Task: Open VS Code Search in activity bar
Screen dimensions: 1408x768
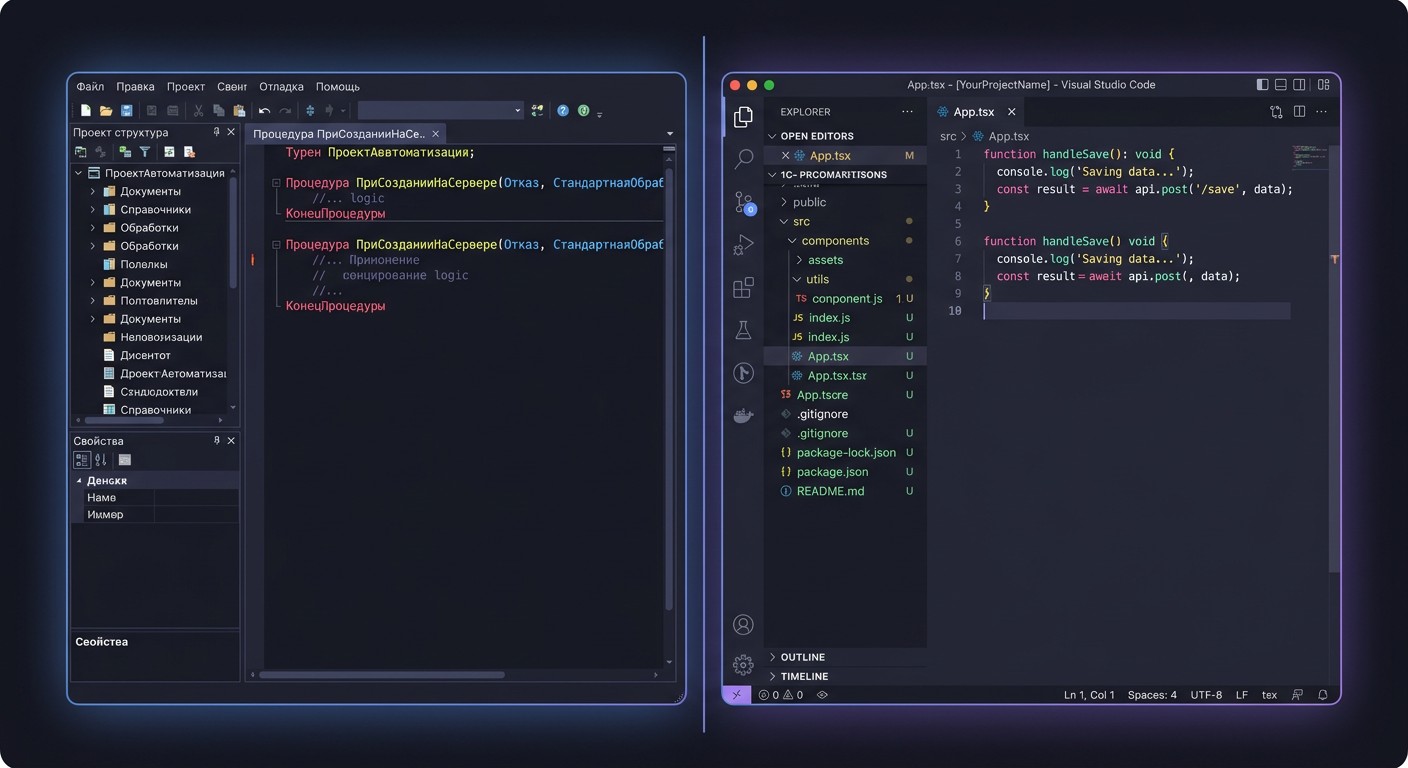Action: point(744,158)
